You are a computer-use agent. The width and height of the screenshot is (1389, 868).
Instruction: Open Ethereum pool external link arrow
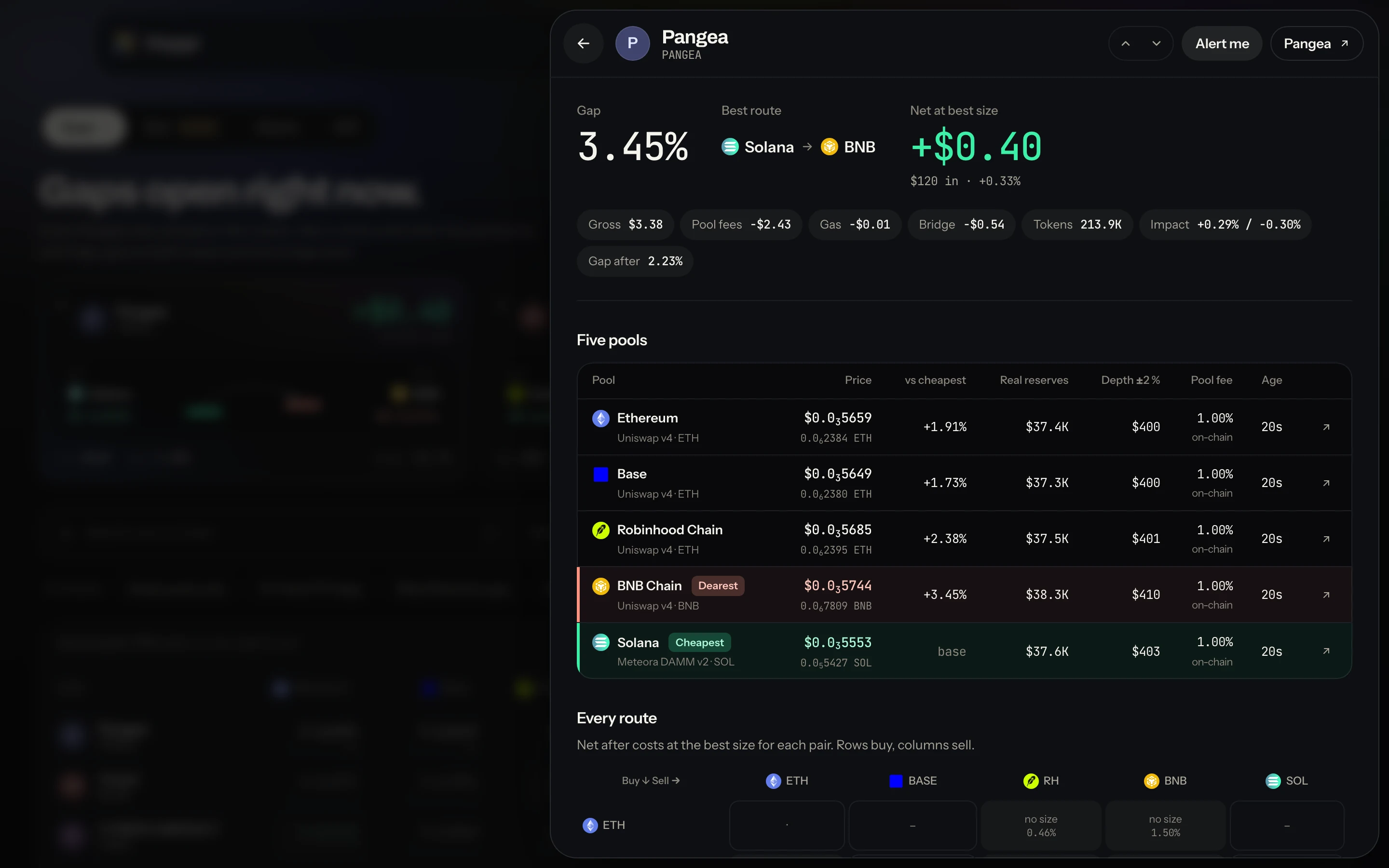pos(1326,427)
